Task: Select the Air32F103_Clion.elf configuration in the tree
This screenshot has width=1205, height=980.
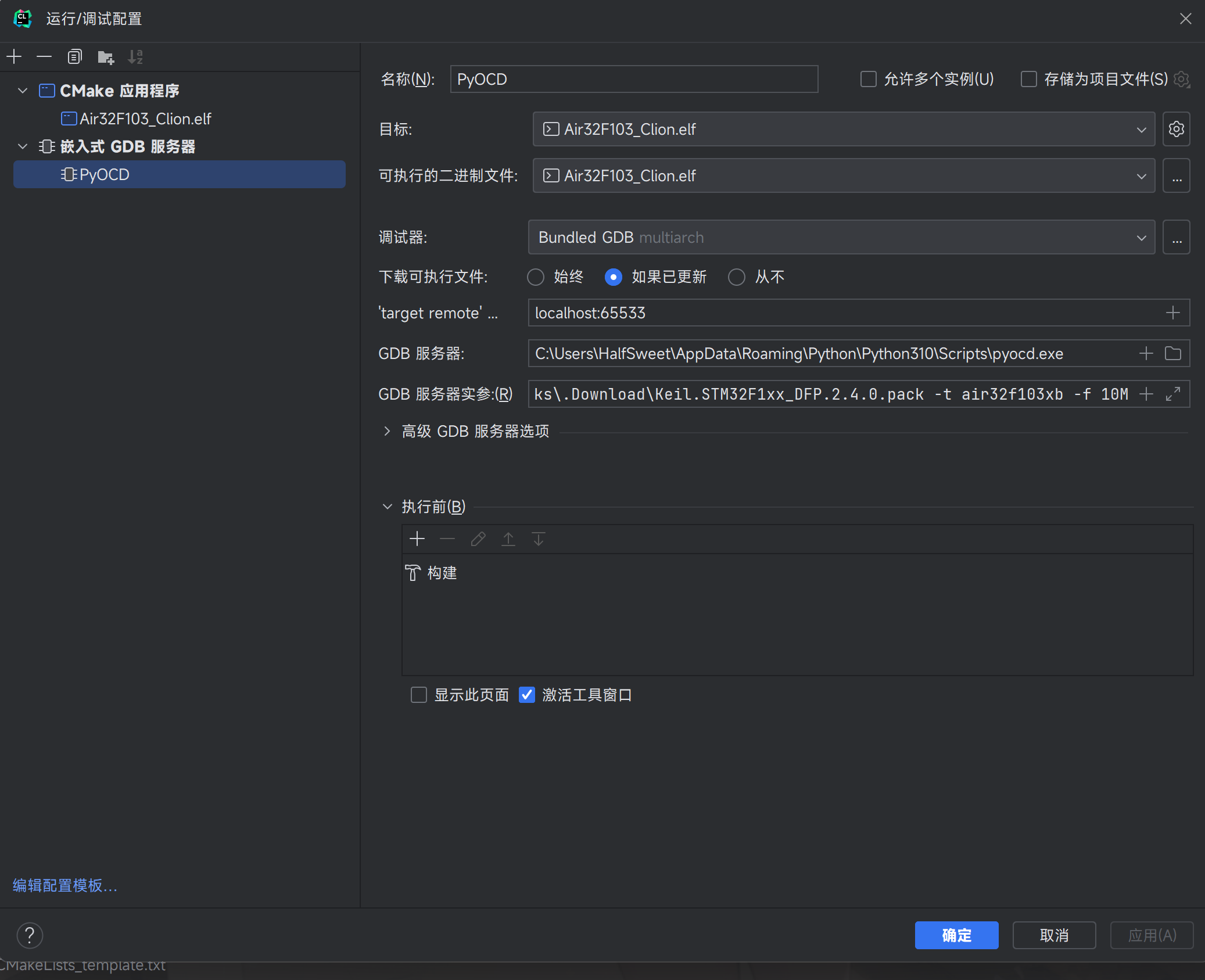Action: [145, 119]
